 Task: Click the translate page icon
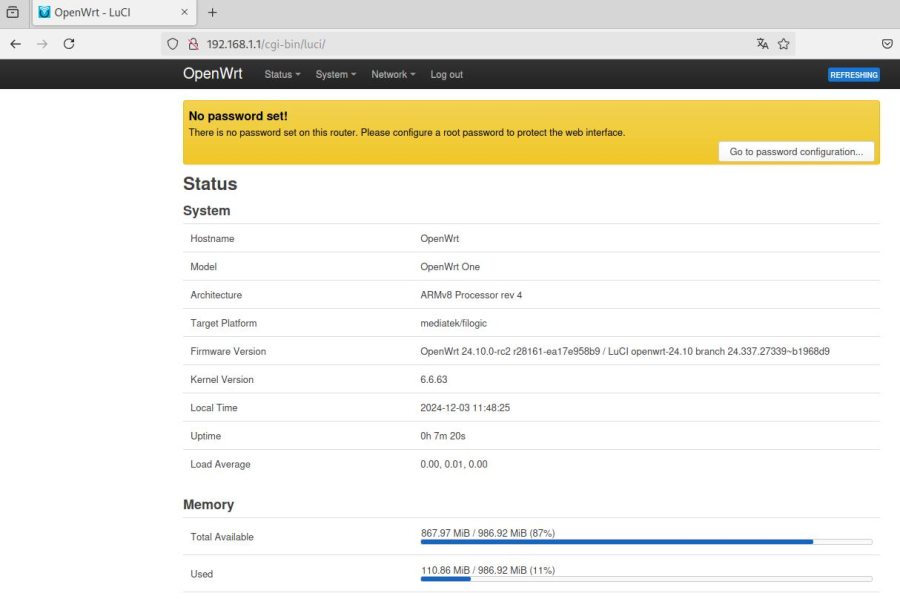763,44
